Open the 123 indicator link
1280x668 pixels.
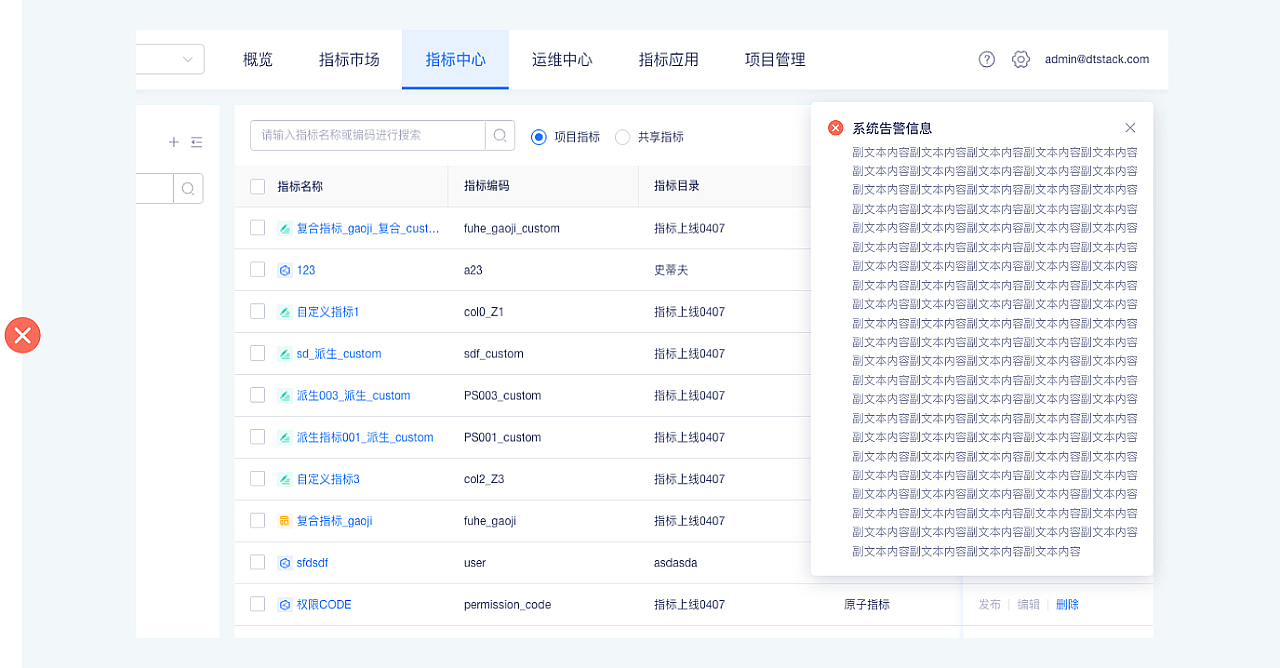(306, 270)
